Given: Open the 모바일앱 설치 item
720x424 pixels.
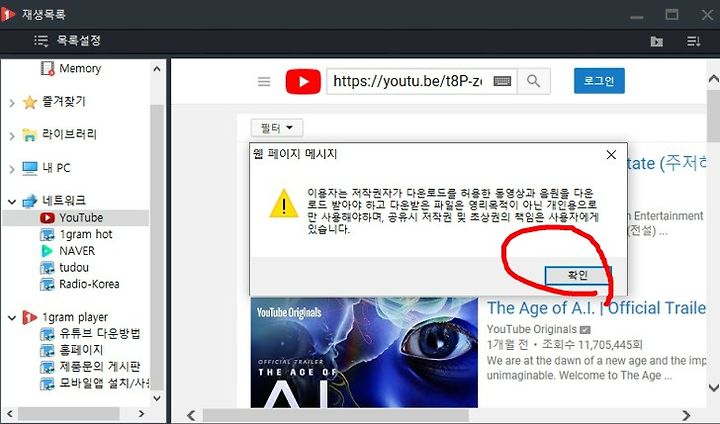Looking at the screenshot, I should [104, 383].
